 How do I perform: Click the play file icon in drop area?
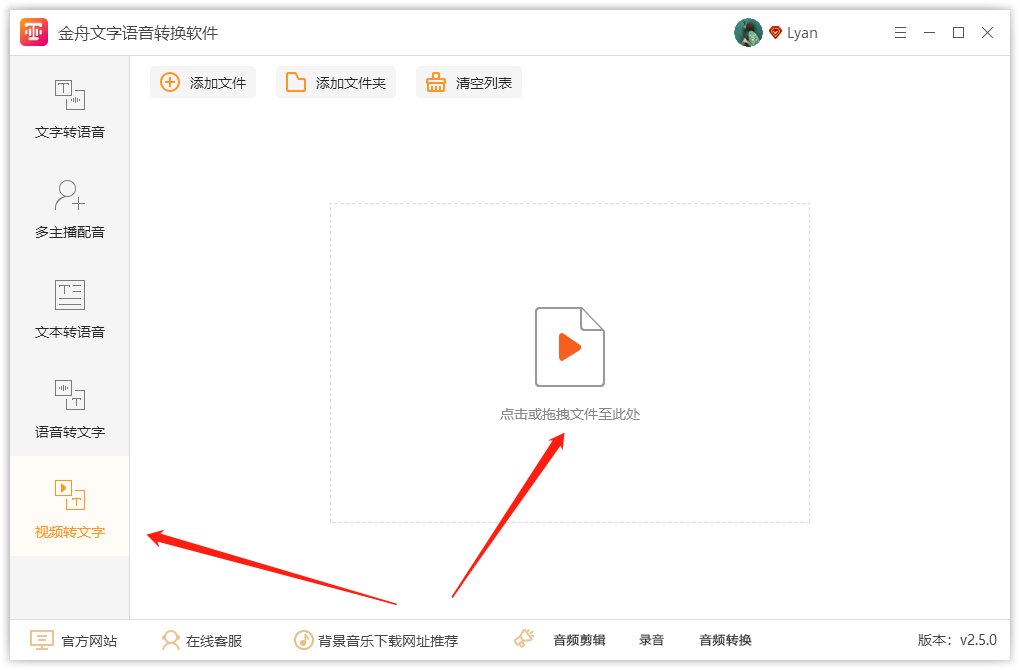point(569,348)
